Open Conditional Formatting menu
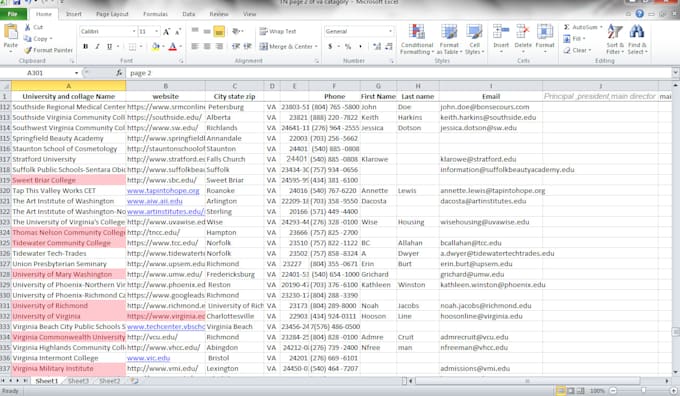Screen dimensions: 680x396 [417, 39]
